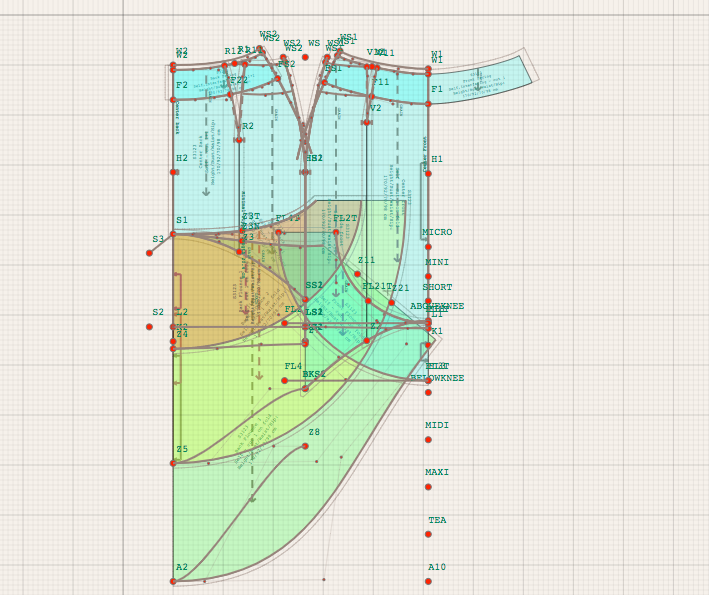Click the MICRO length point

[x=428, y=246]
